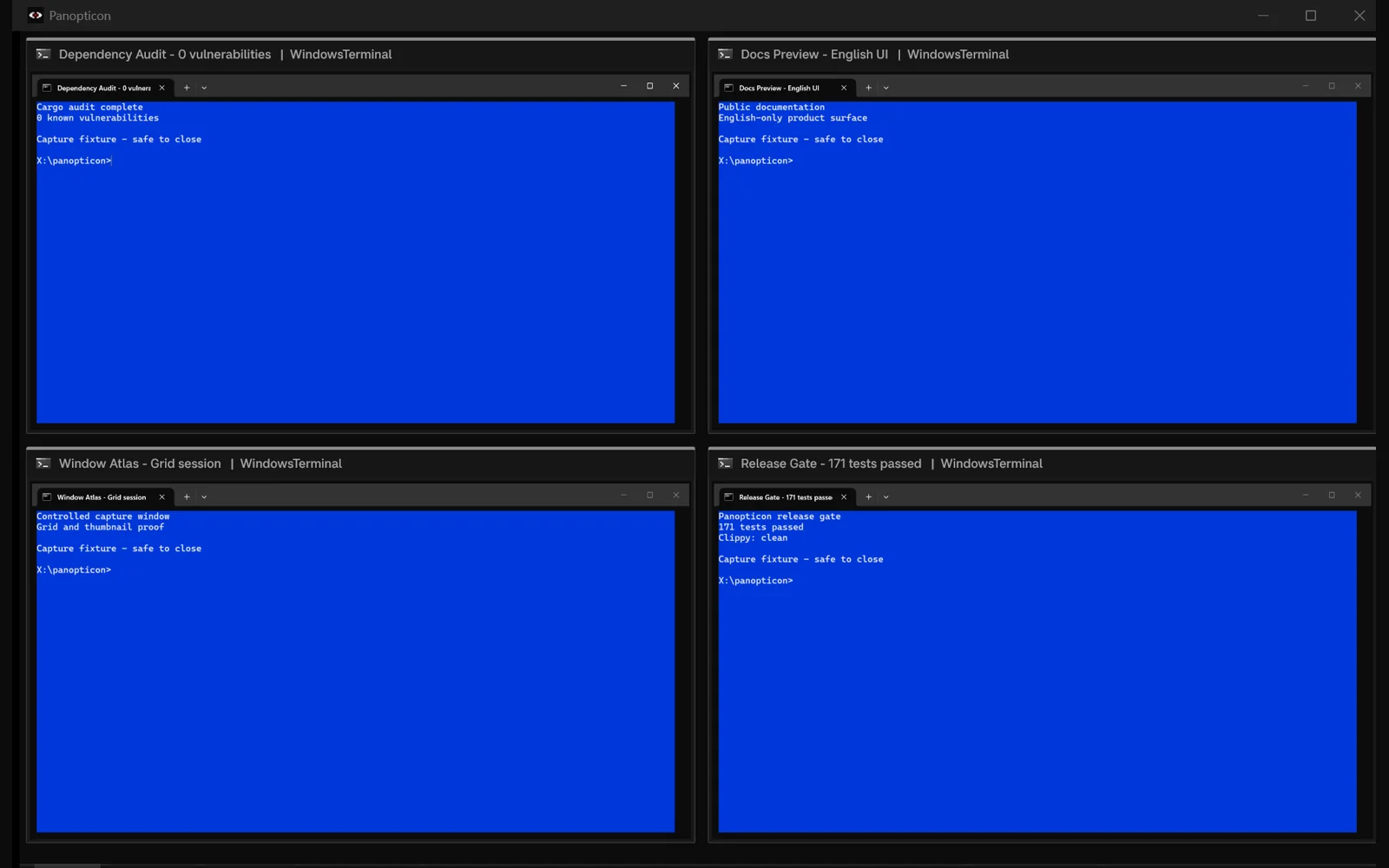The width and height of the screenshot is (1389, 868).
Task: Click the horizontal scrollbar at bottom of Panopticon
Action: click(x=67, y=865)
